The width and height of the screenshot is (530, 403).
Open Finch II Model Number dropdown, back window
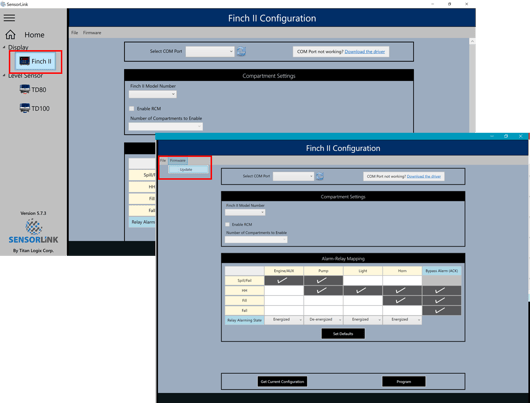(x=152, y=94)
